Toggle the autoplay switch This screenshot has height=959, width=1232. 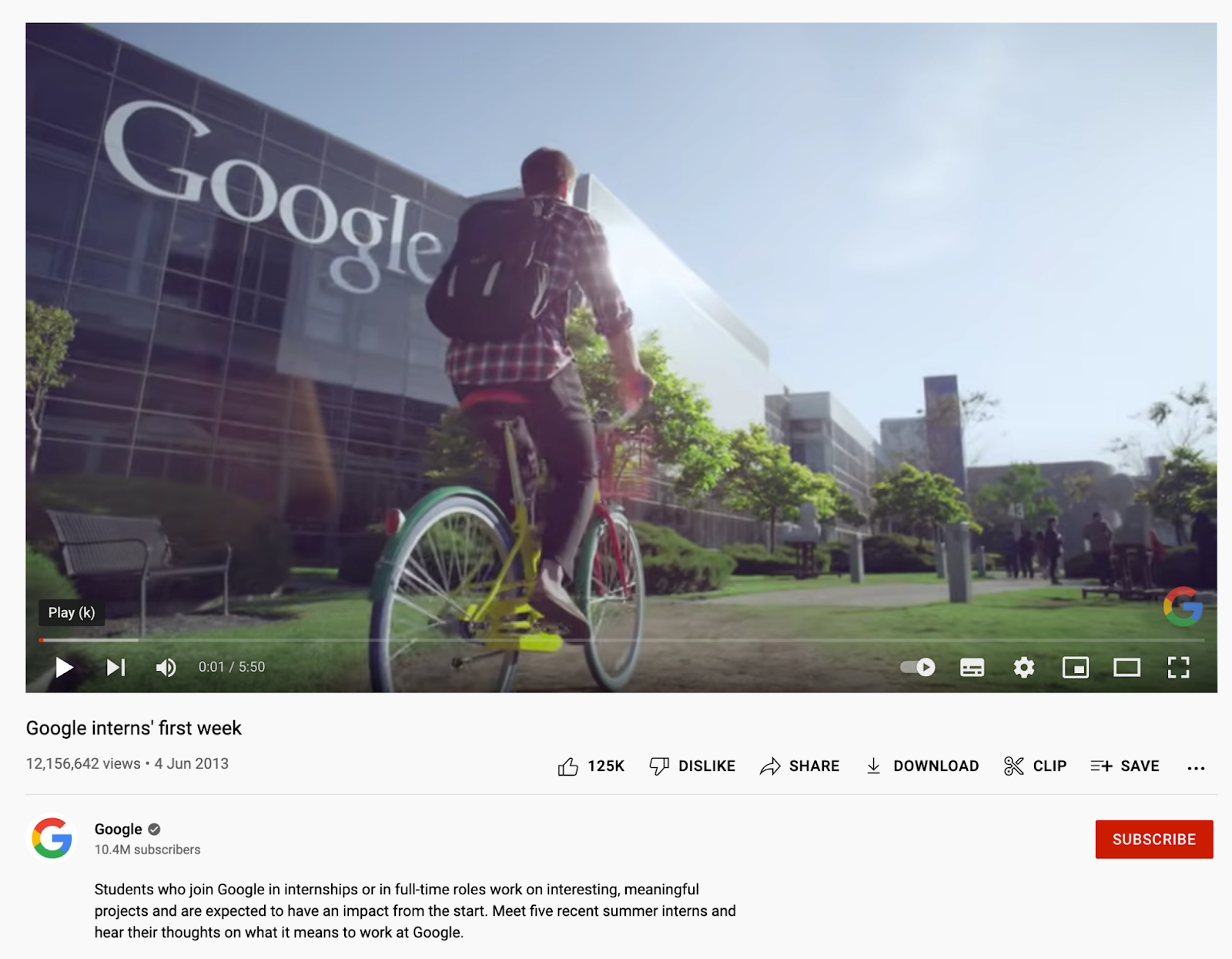pyautogui.click(x=918, y=667)
